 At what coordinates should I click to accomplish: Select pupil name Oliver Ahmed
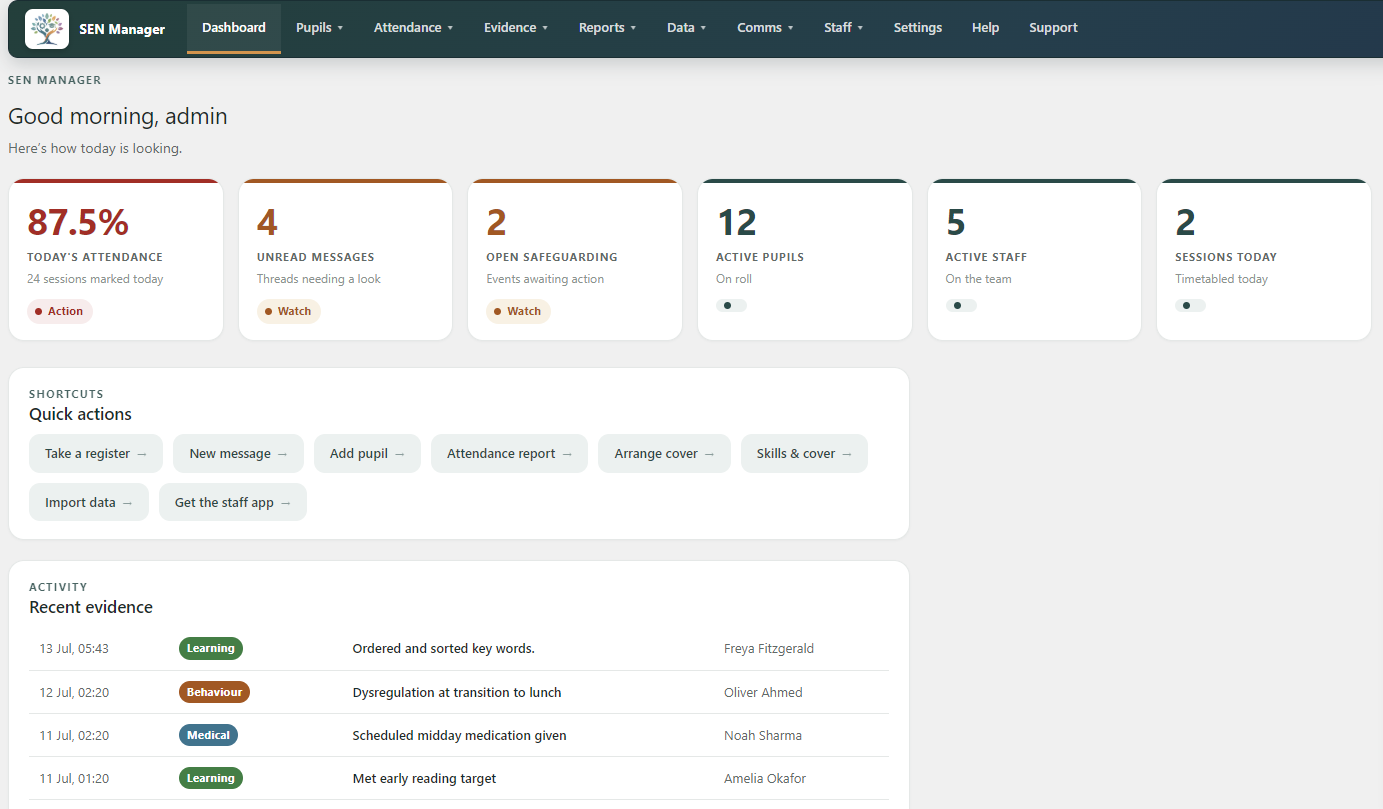(763, 692)
